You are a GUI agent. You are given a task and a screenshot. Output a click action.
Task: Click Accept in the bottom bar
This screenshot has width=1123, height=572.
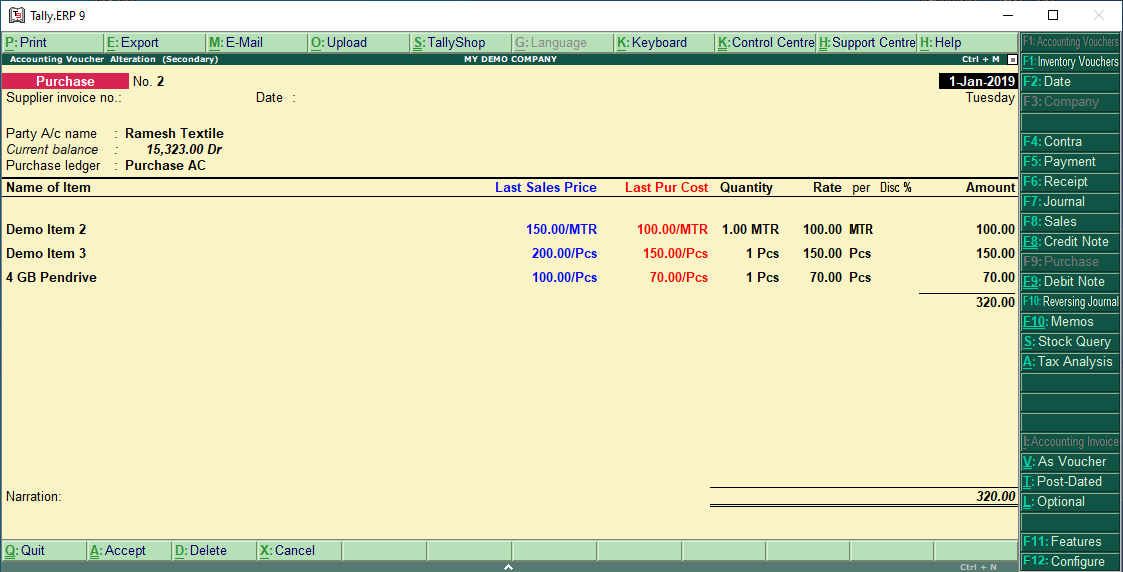tap(129, 551)
